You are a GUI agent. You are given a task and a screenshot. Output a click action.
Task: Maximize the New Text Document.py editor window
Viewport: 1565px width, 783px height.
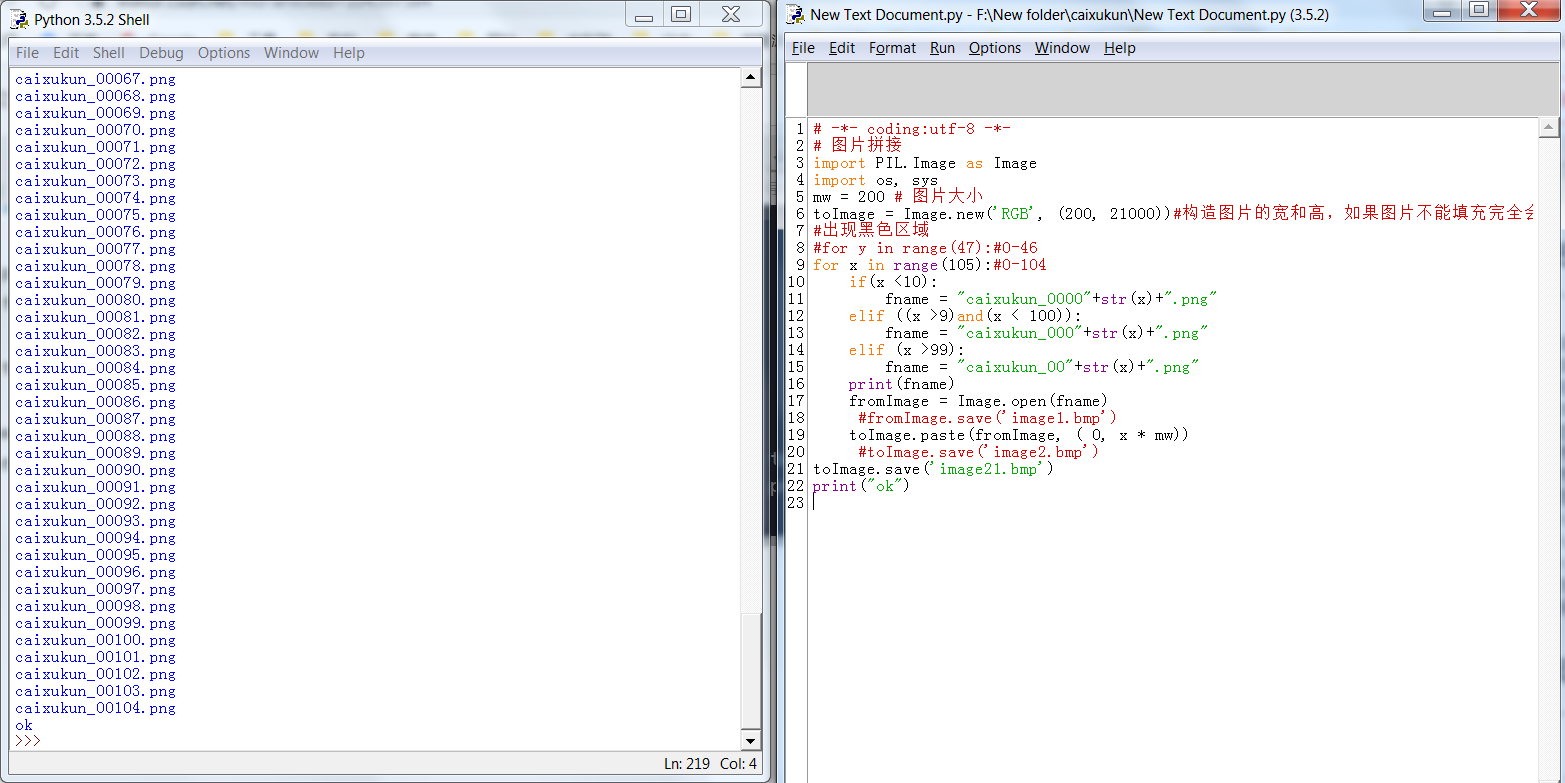[x=1480, y=11]
